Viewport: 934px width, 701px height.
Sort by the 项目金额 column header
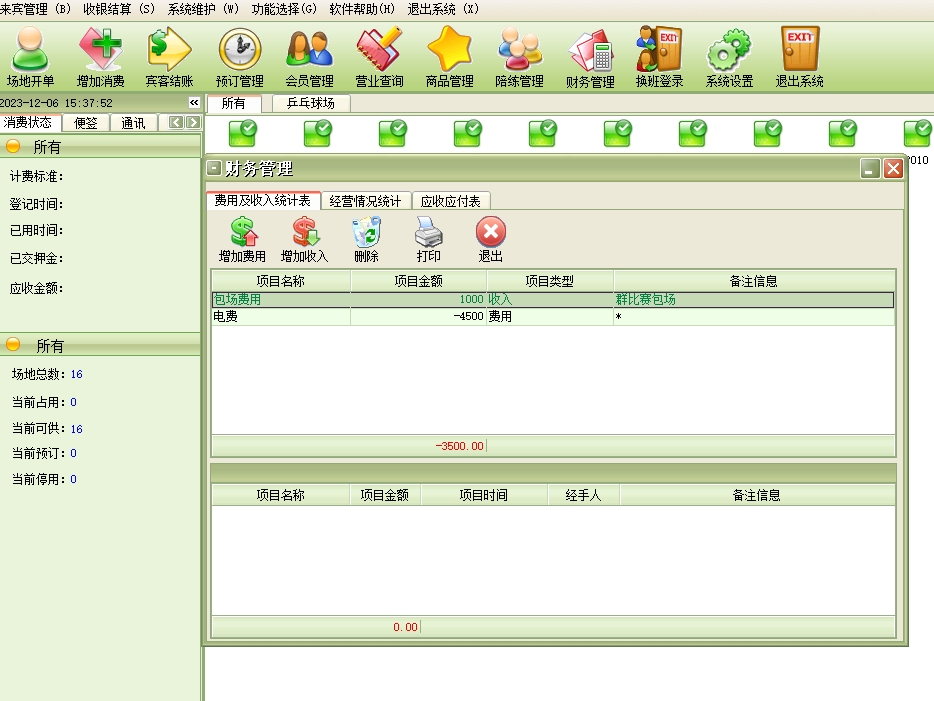point(418,282)
